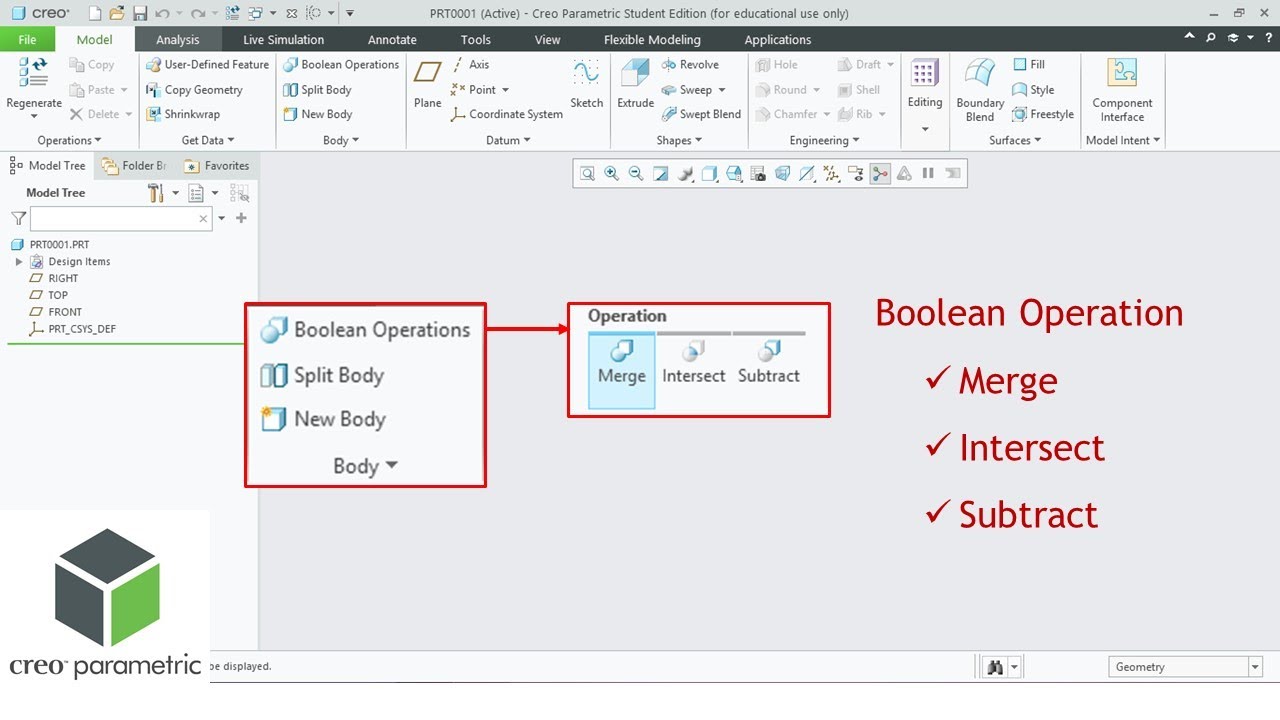Open the Model Intent group dropdown

click(x=1123, y=141)
